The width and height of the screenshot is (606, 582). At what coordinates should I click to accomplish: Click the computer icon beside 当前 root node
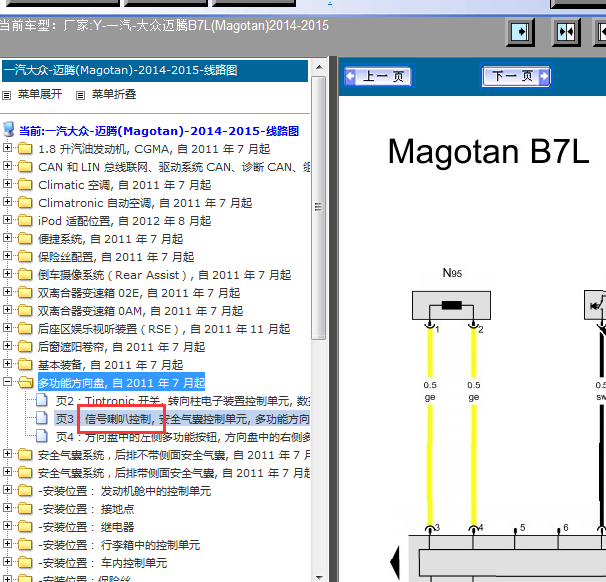pyautogui.click(x=9, y=130)
